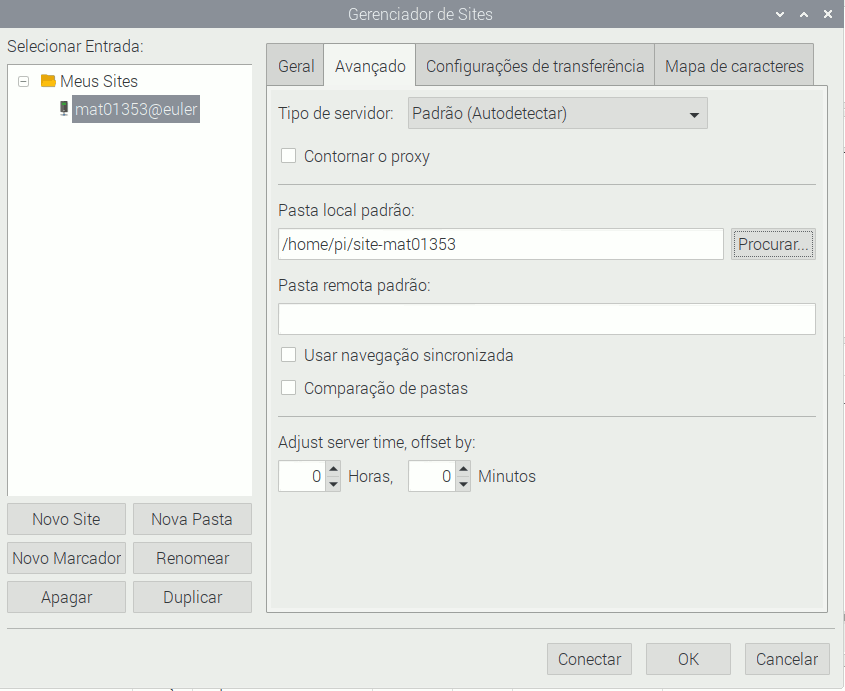Toggle Usar navegação sincronizada checkbox
Screen dimensions: 845x691
pos(289,355)
